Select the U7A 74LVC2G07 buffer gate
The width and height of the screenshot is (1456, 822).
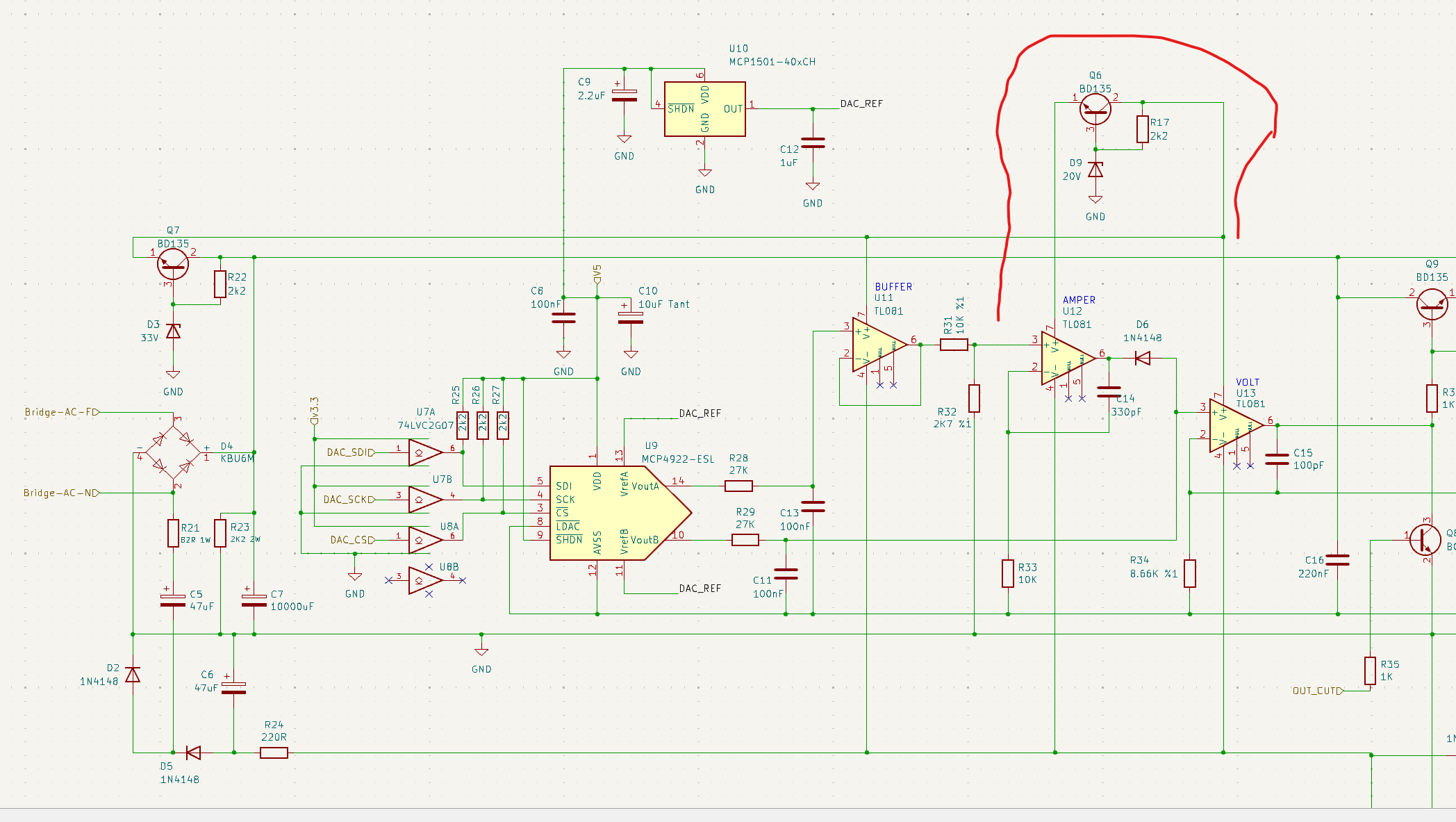pyautogui.click(x=425, y=452)
